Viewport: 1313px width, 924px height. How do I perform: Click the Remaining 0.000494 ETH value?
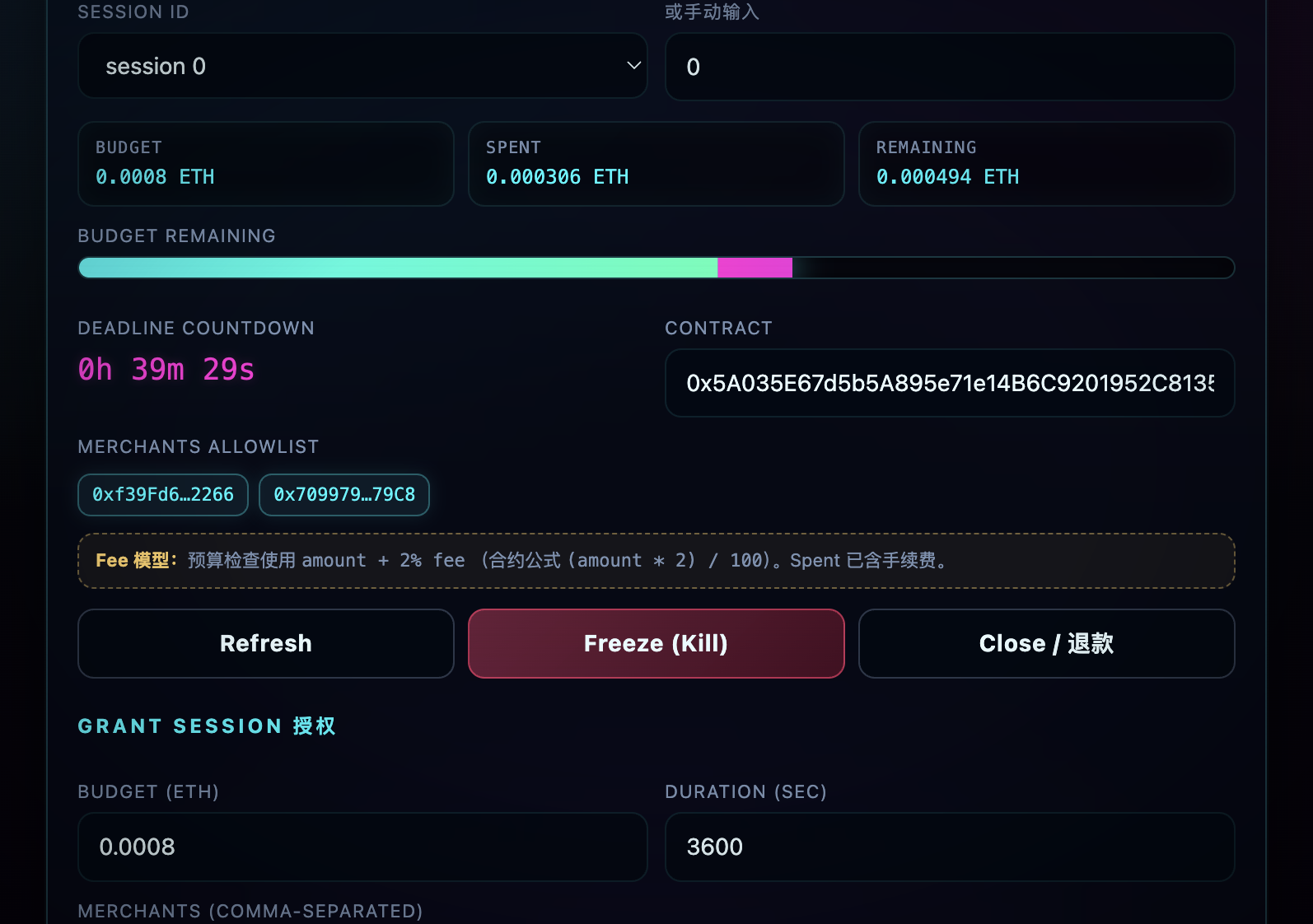pyautogui.click(x=947, y=177)
